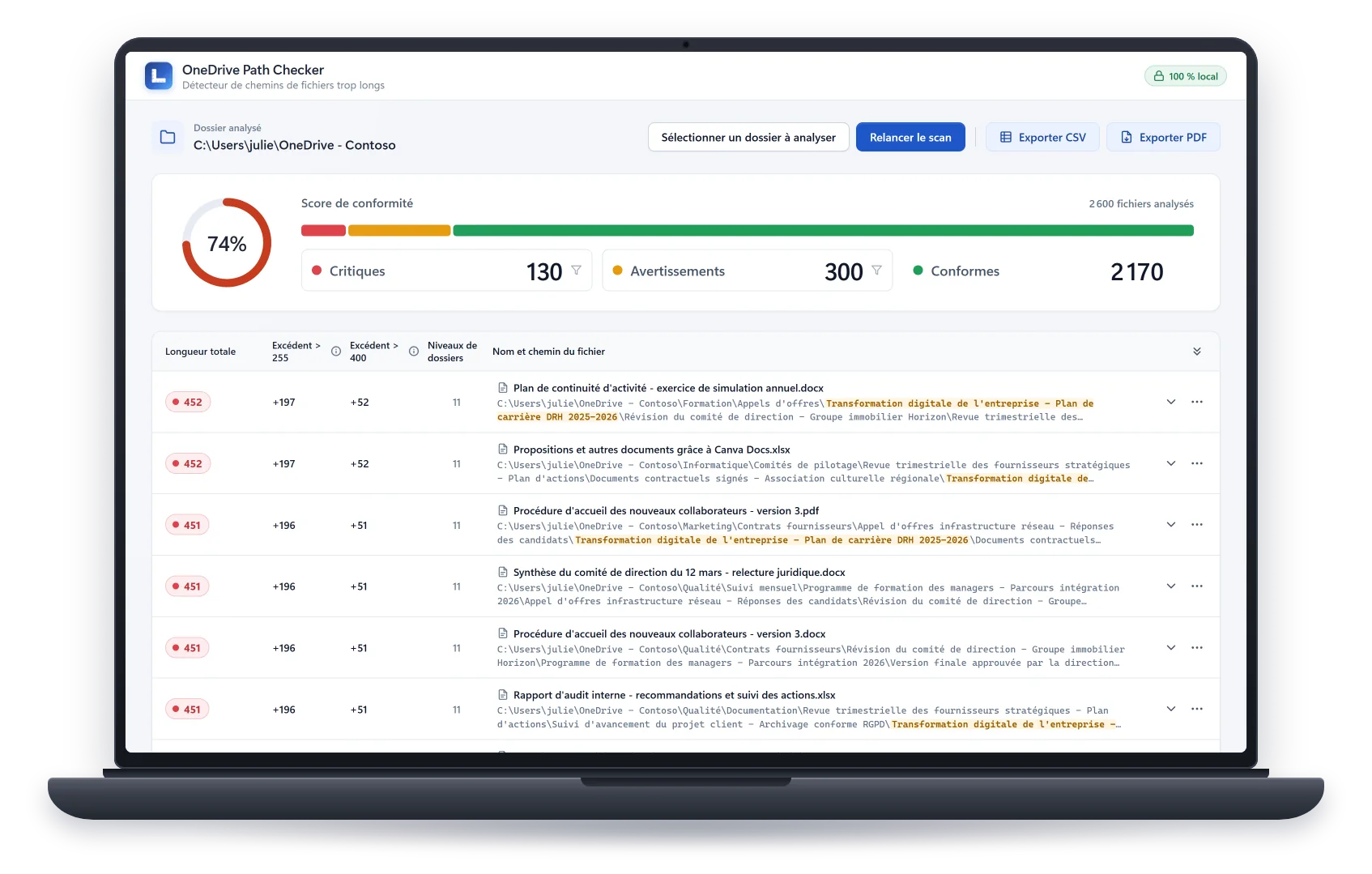The height and width of the screenshot is (874, 1372).
Task: Click the Conformes 2 170 counter
Action: click(x=1038, y=271)
